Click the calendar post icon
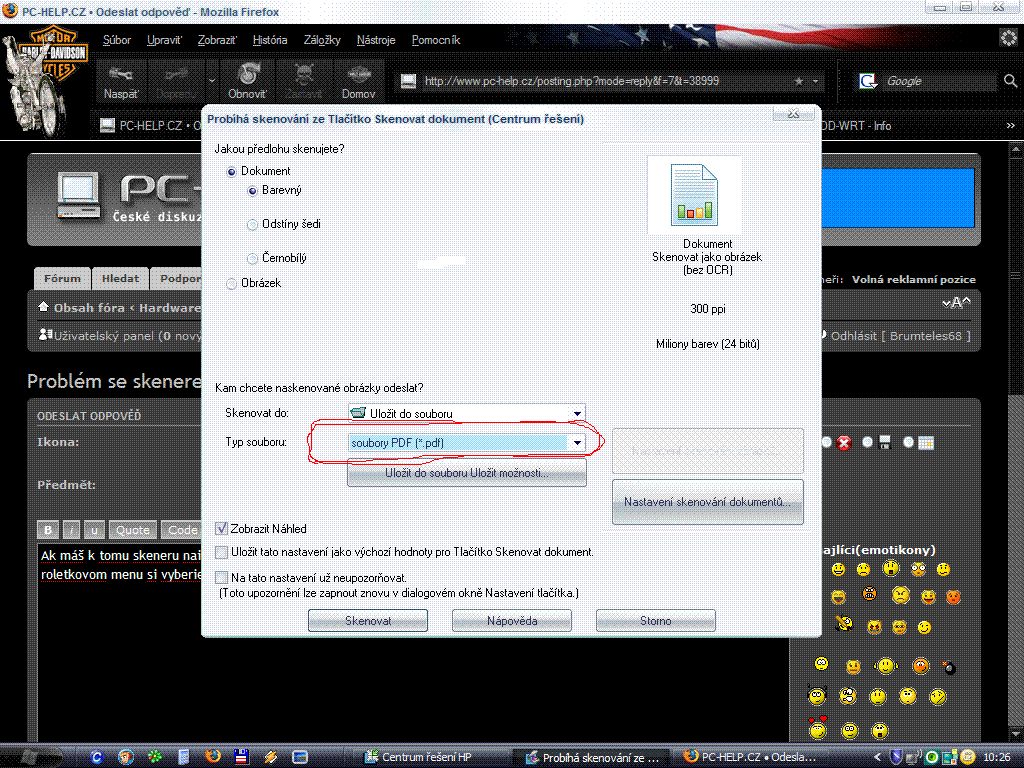1024x768 pixels. pos(925,443)
